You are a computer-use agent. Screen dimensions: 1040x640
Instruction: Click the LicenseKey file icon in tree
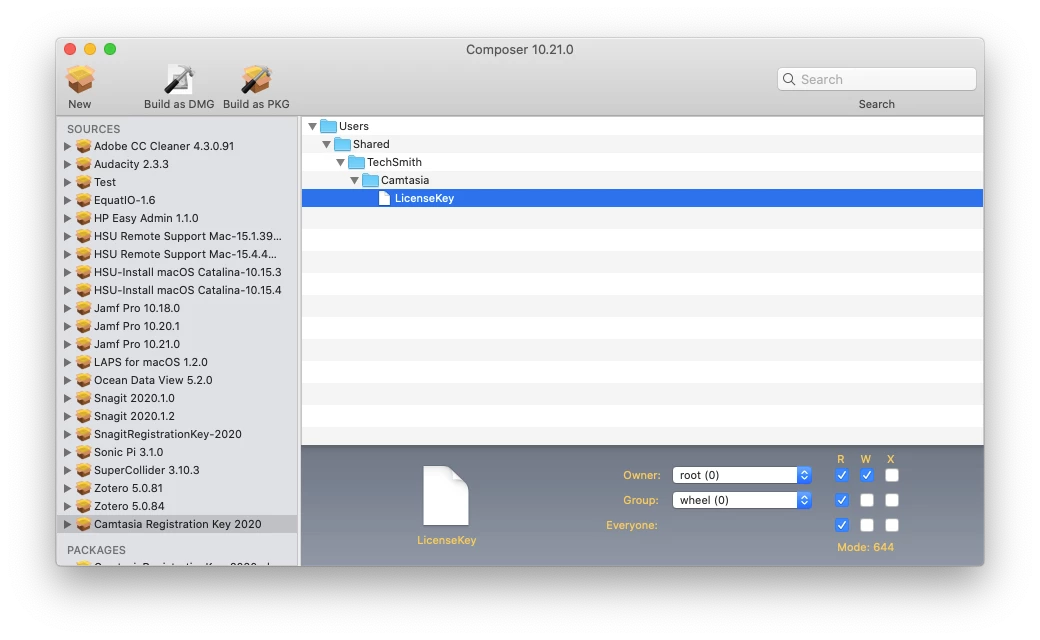pos(384,198)
